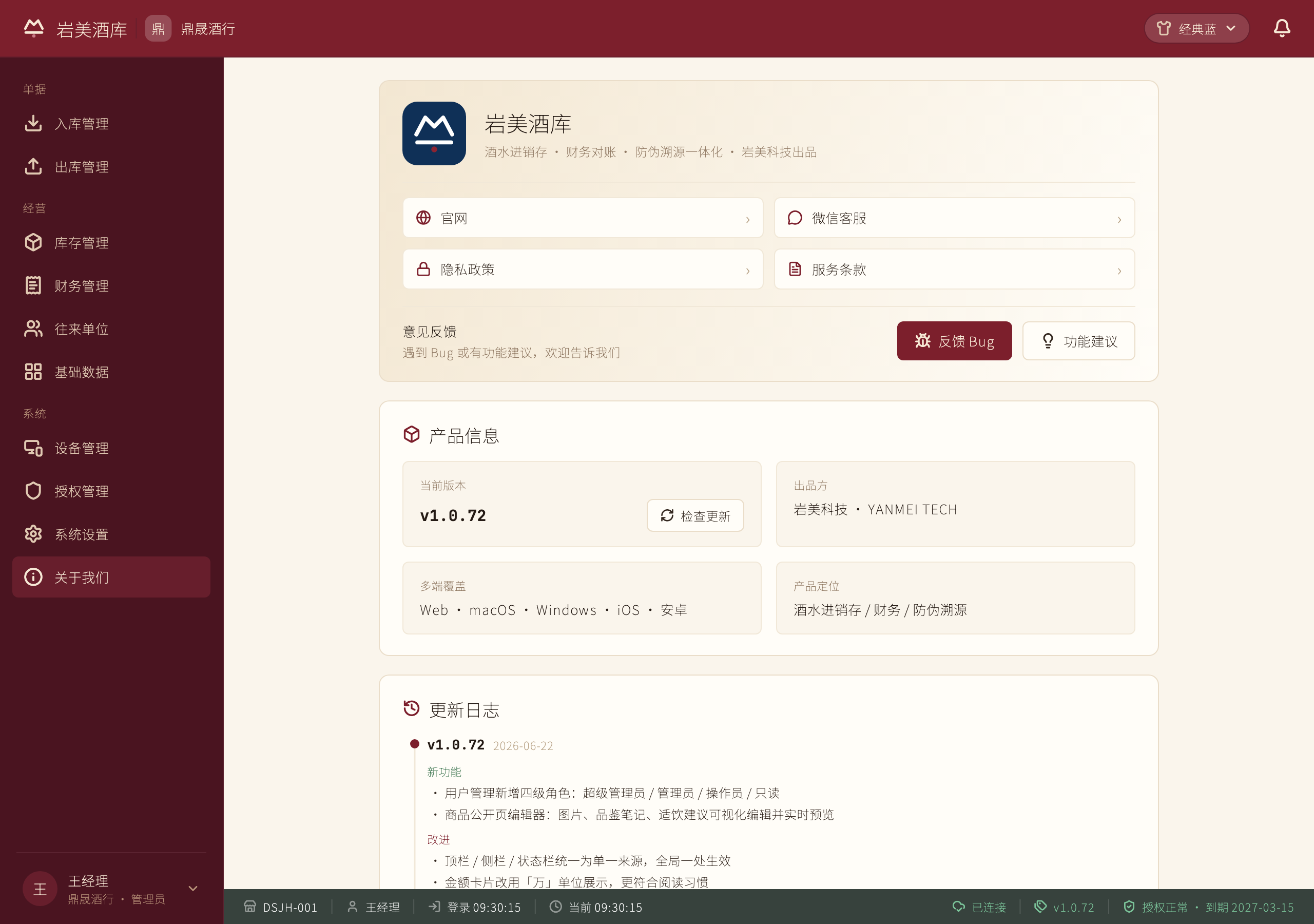Click the lightbulb icon in 功能建议

tap(1047, 341)
